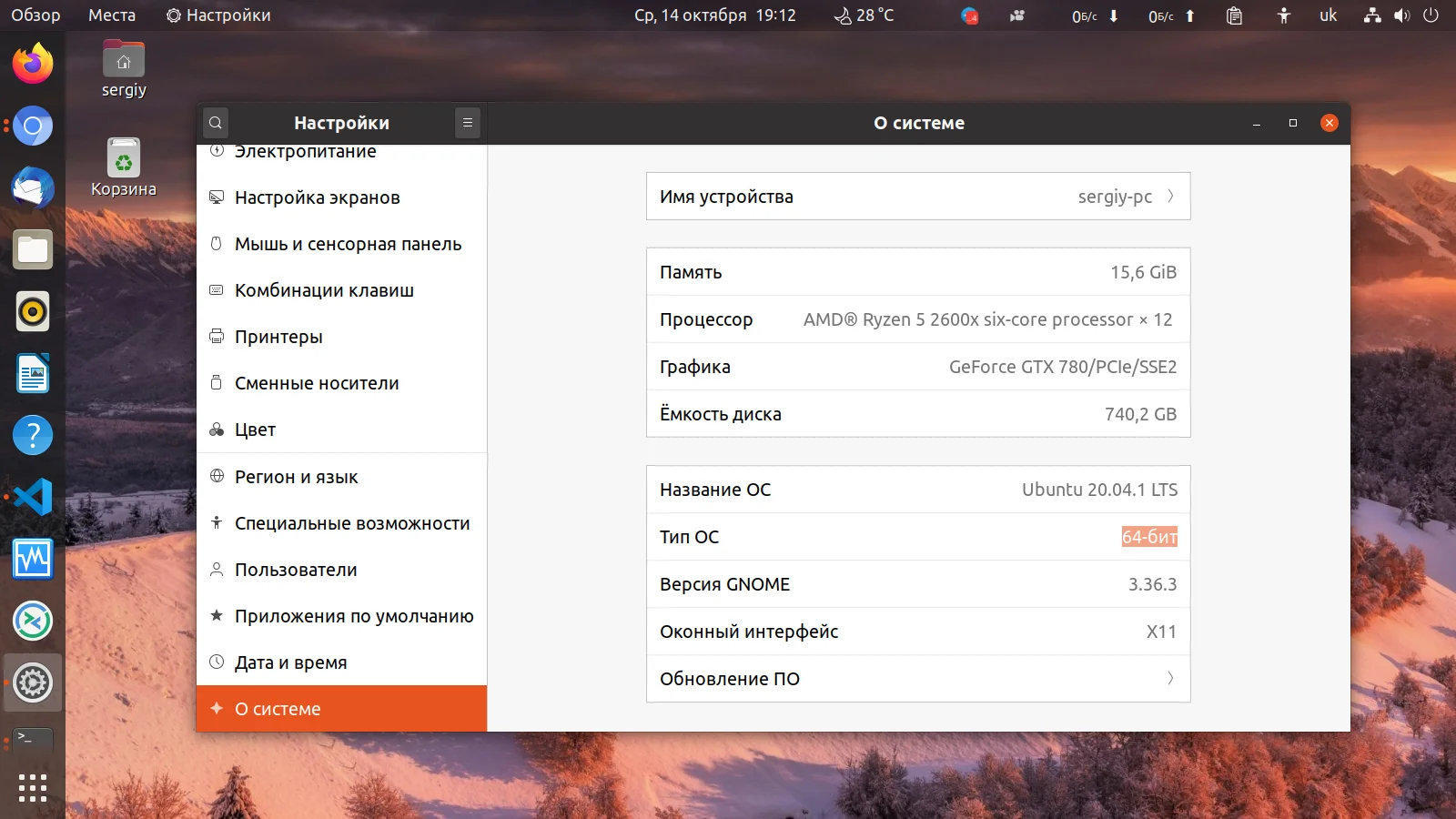Click the network indicator icon
The height and width of the screenshot is (819, 1456).
[x=1372, y=15]
